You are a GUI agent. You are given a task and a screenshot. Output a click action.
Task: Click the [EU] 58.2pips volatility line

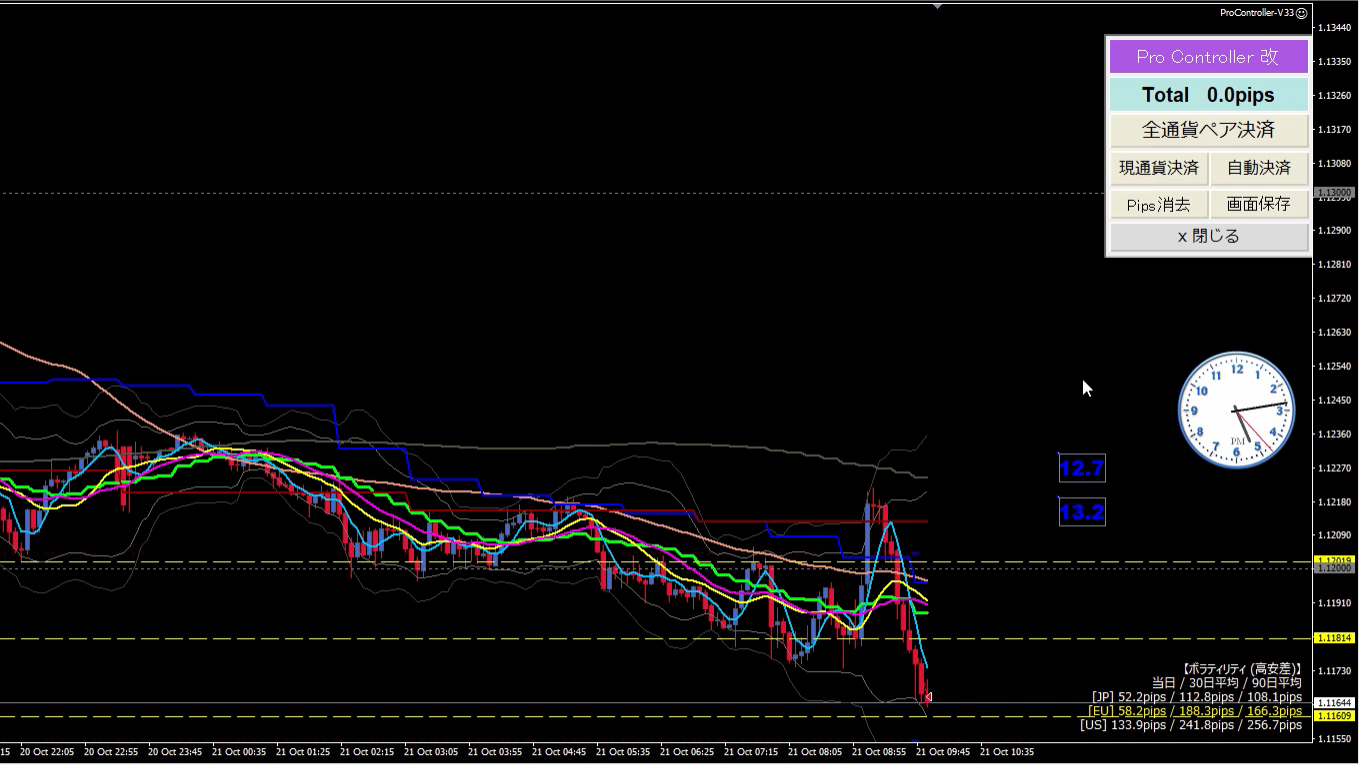pyautogui.click(x=1195, y=711)
